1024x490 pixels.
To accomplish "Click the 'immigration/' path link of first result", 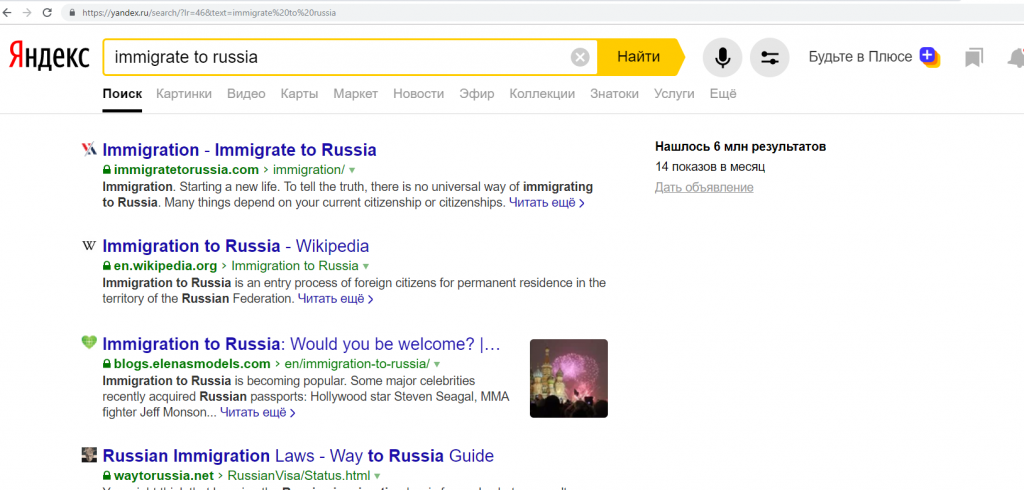I will click(309, 170).
